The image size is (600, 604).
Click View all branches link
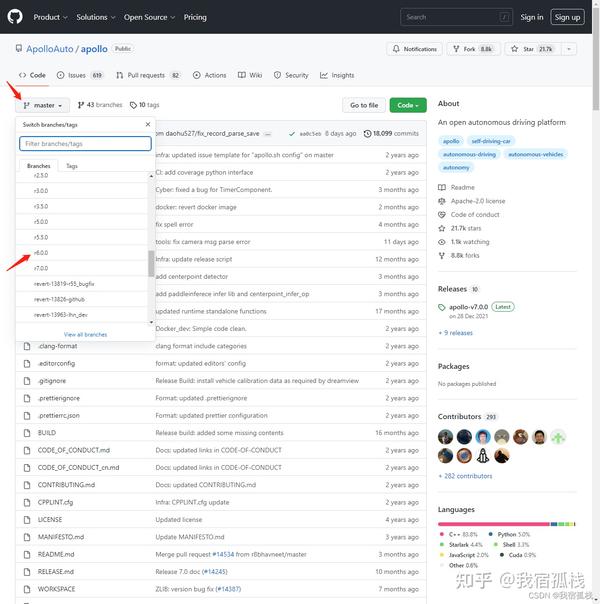pyautogui.click(x=85, y=334)
